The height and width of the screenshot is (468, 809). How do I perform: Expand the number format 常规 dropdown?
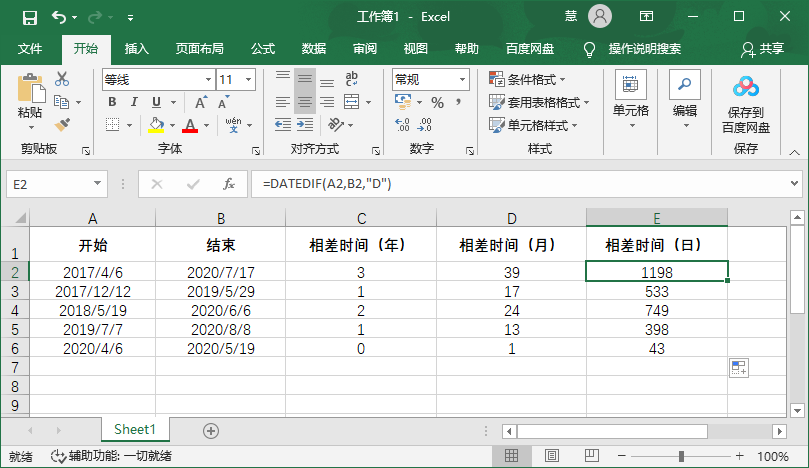point(462,79)
